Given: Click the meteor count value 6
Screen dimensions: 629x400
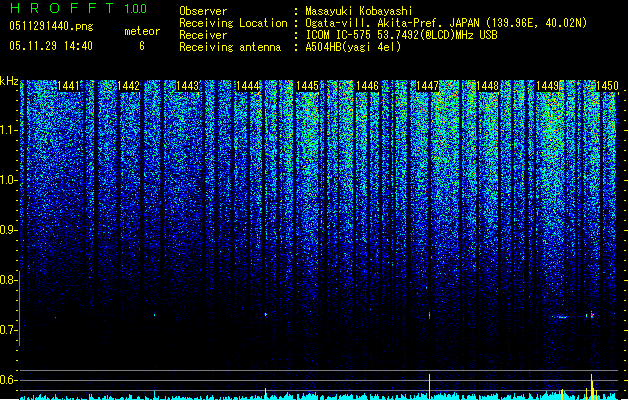Looking at the screenshot, I should click(x=142, y=46).
